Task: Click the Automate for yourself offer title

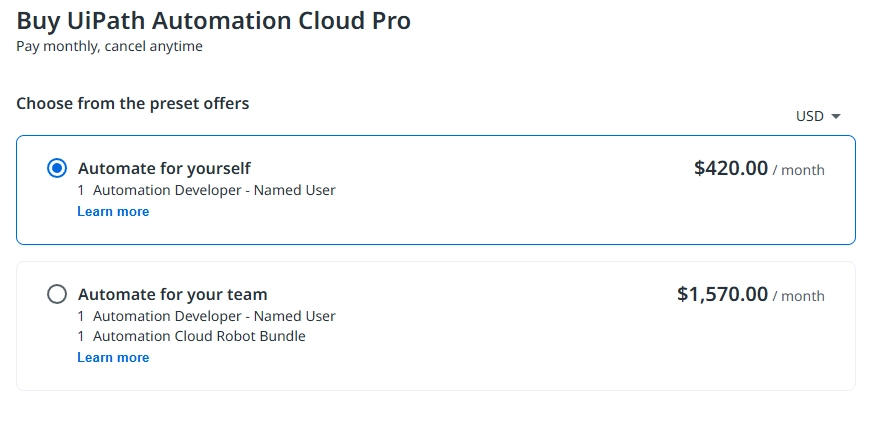Action: point(164,168)
